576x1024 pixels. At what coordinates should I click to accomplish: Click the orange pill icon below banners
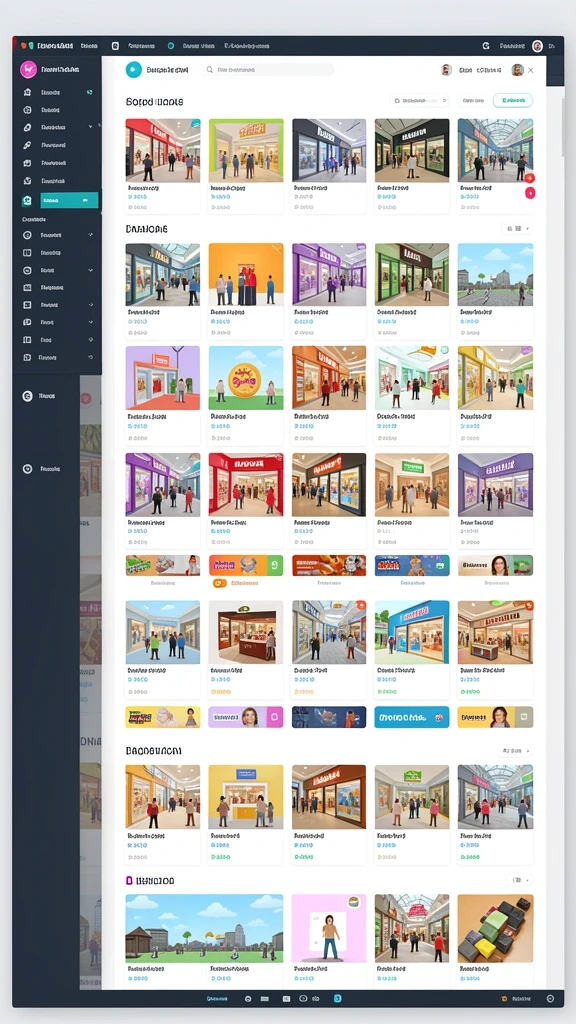pyautogui.click(x=219, y=583)
